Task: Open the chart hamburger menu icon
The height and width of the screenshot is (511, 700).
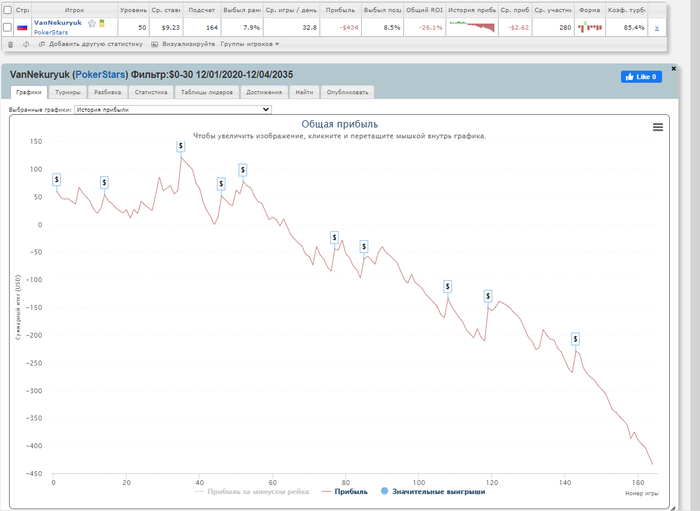Action: coord(658,127)
